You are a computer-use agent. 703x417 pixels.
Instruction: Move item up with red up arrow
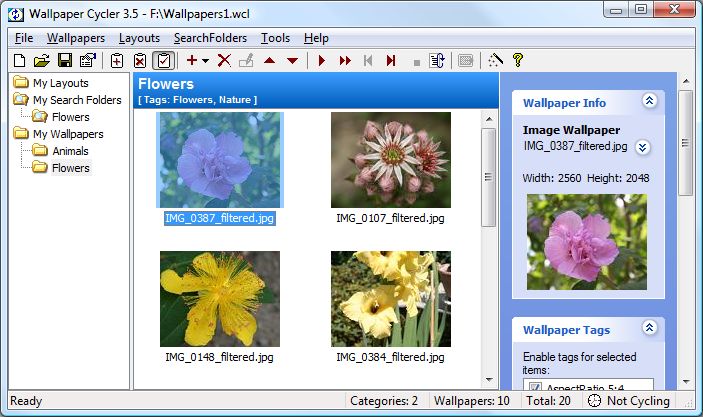(x=269, y=61)
